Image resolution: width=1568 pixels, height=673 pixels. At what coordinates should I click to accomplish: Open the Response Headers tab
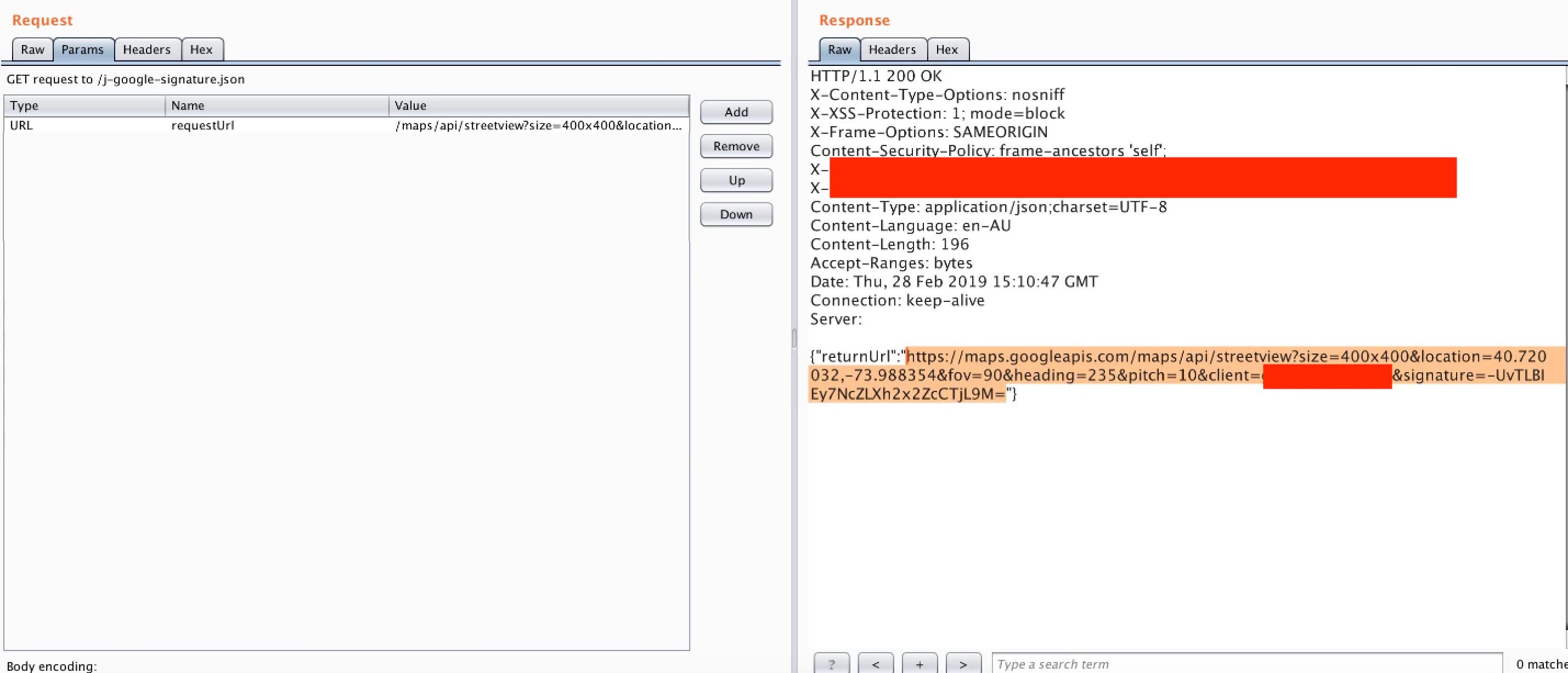point(892,49)
